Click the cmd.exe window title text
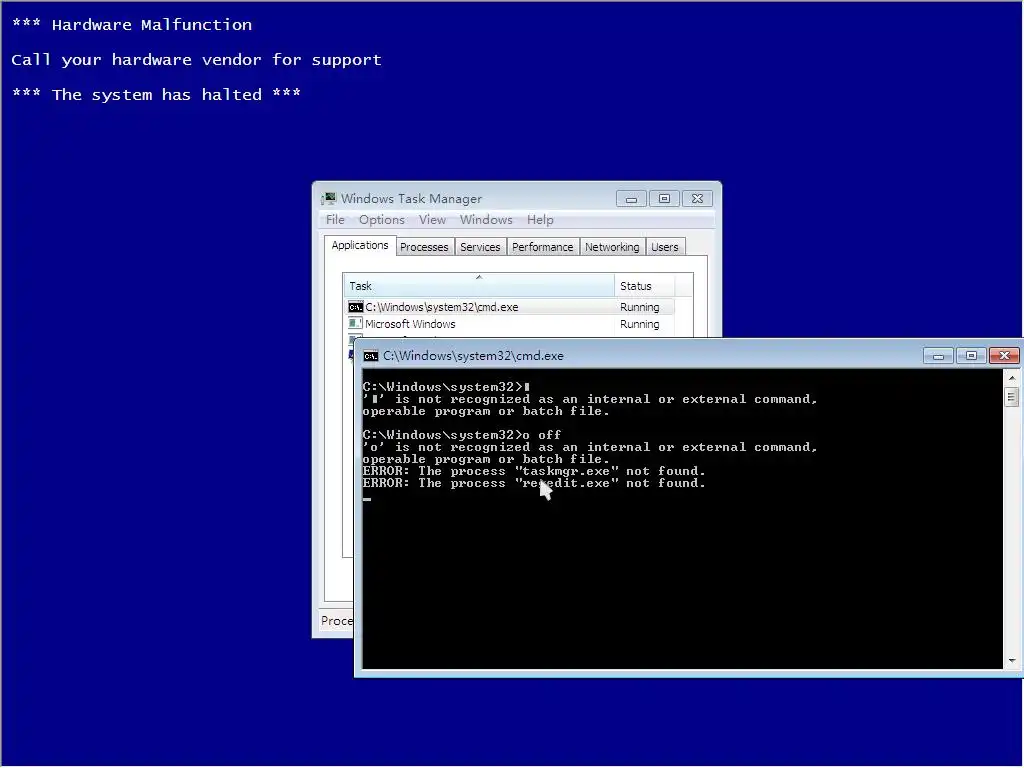Screen dimensions: 1024x768 pos(473,356)
